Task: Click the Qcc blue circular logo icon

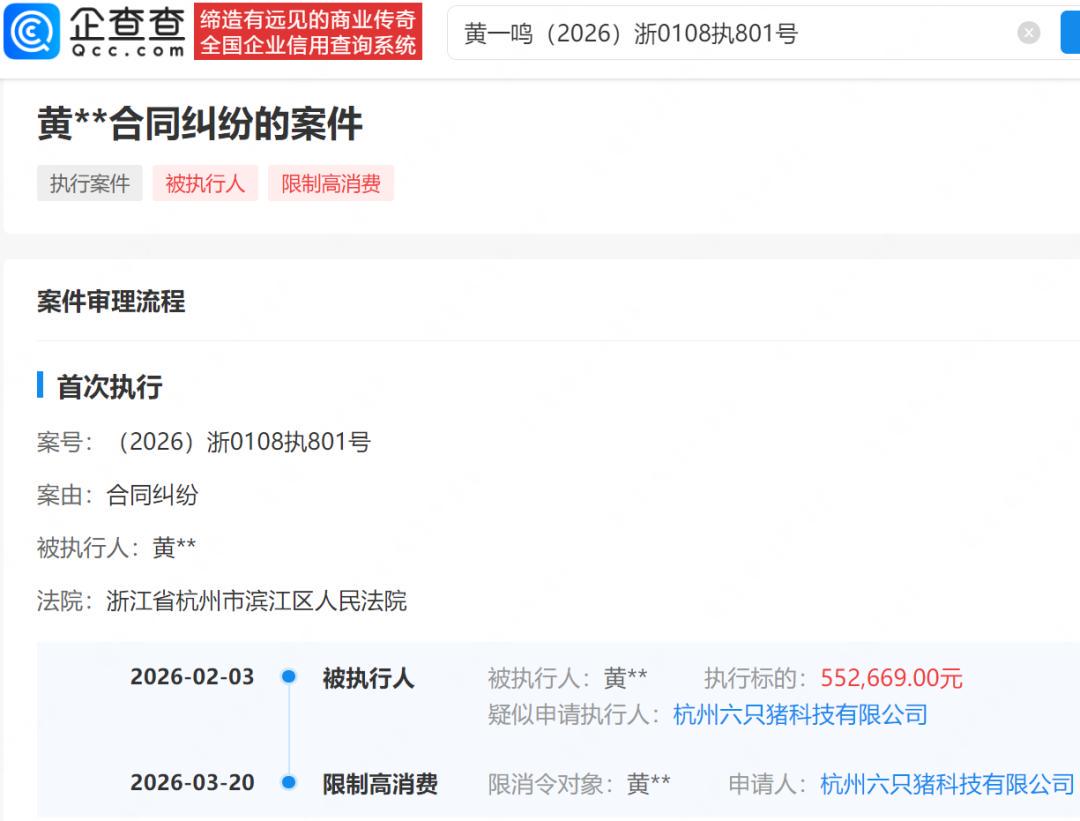Action: click(x=32, y=32)
